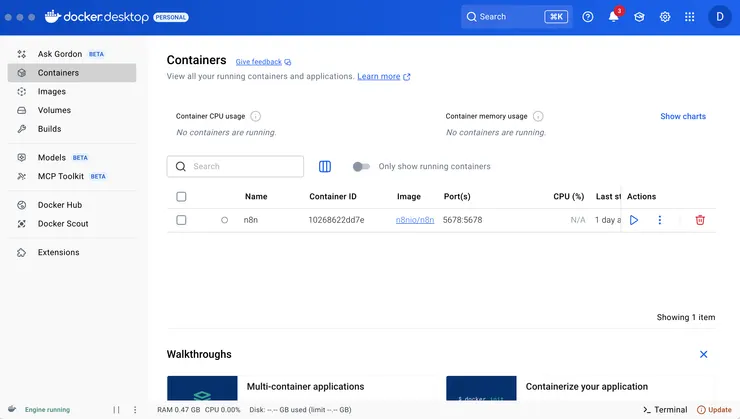Open MCP Toolkit in sidebar
The image size is (740, 419).
click(x=72, y=176)
